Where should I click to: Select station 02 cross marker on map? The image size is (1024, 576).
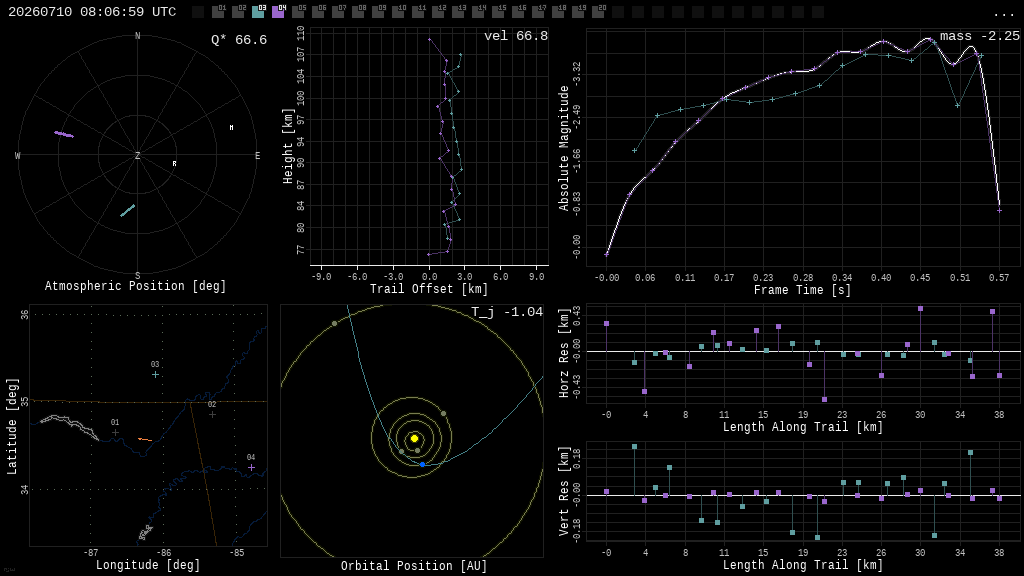pos(212,414)
